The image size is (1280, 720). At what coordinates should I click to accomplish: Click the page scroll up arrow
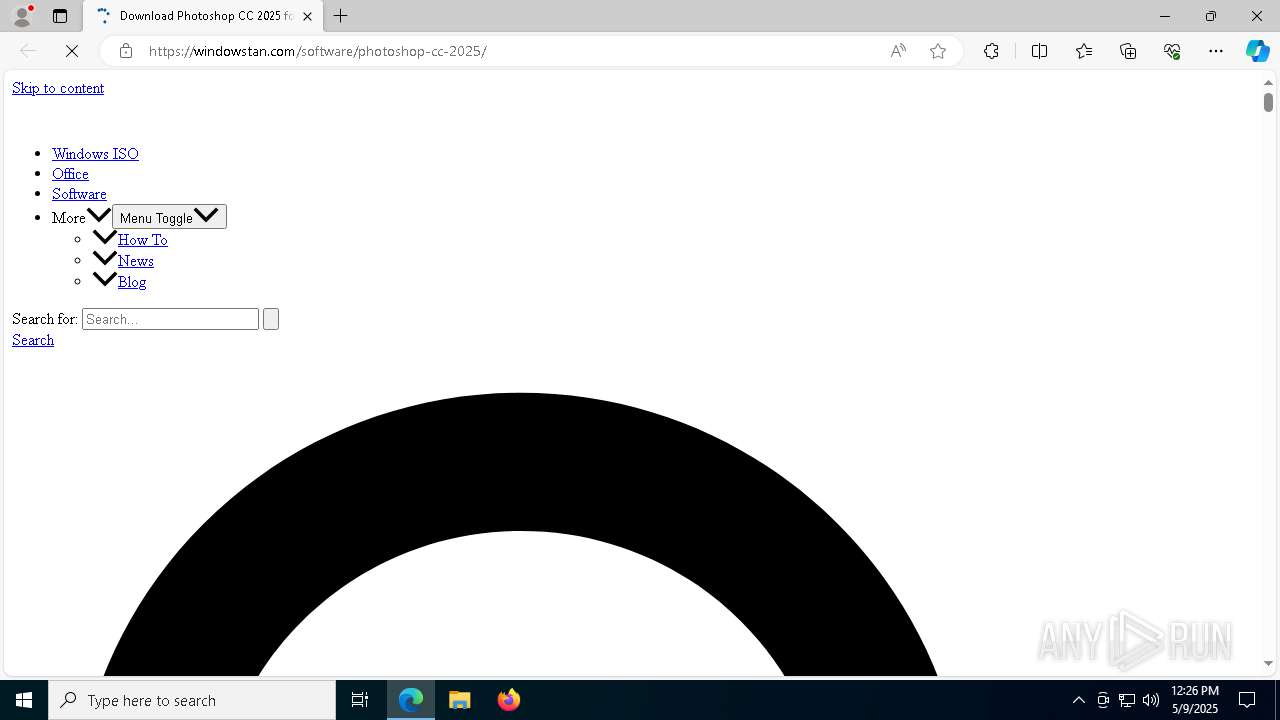(1268, 82)
